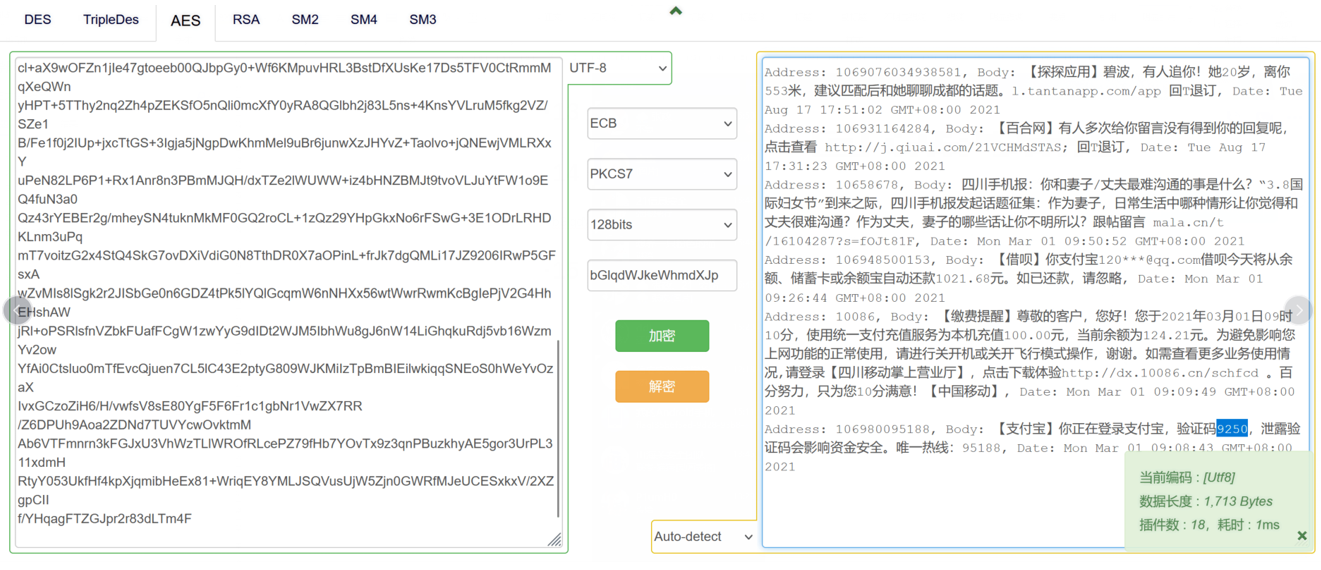The height and width of the screenshot is (570, 1321).
Task: Focus the secret key input field
Action: pos(662,275)
